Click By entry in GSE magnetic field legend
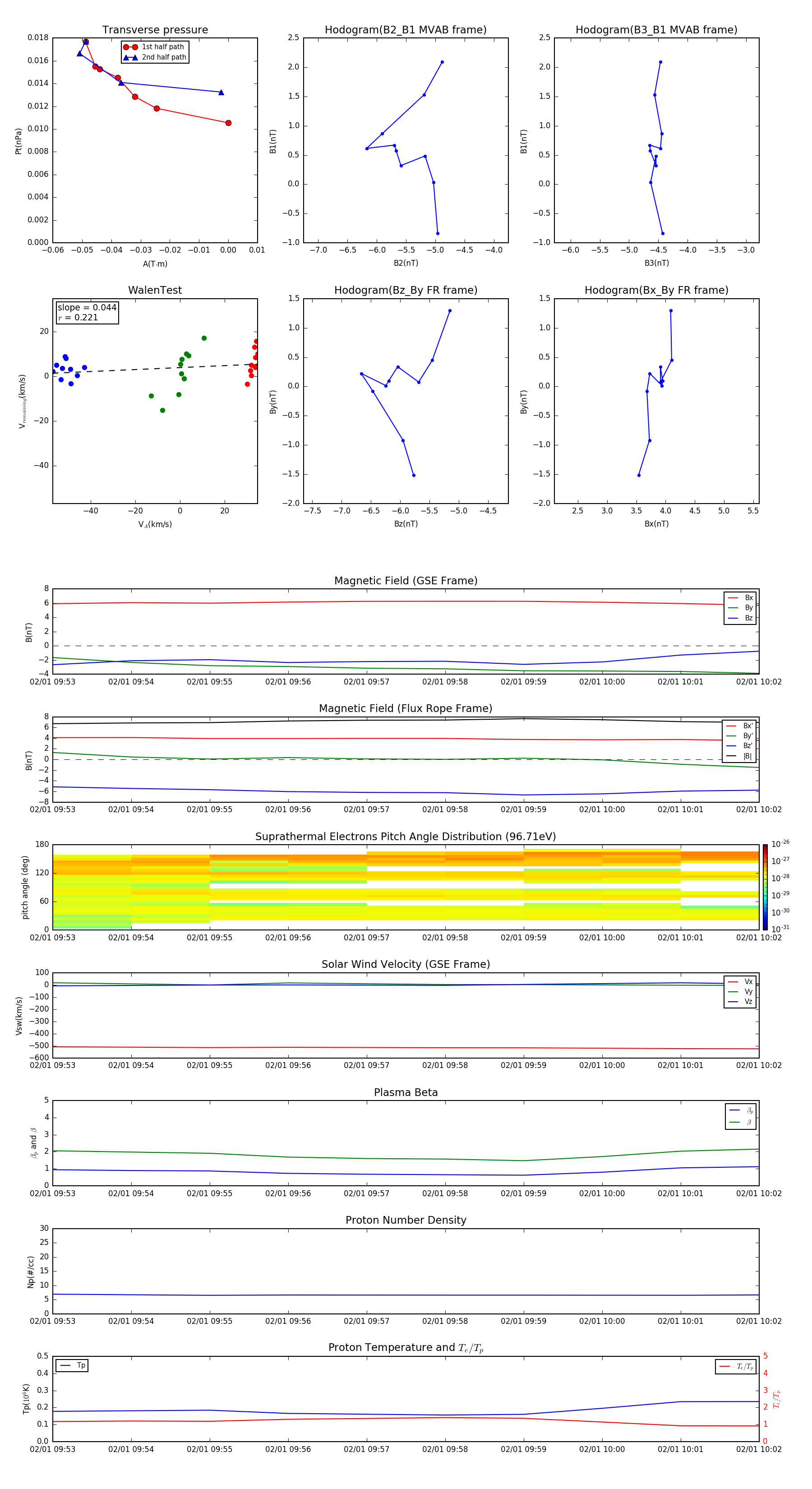812x1489 pixels. point(740,607)
